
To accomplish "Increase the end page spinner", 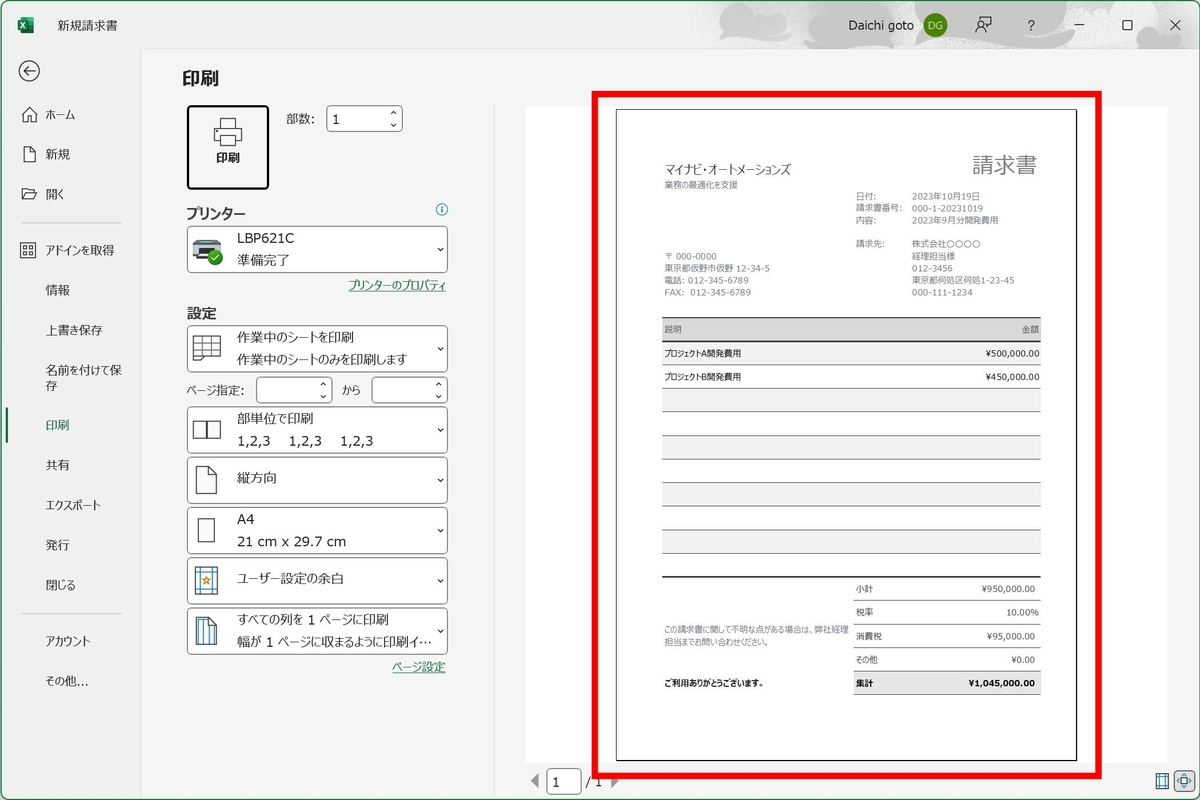I will [440, 384].
